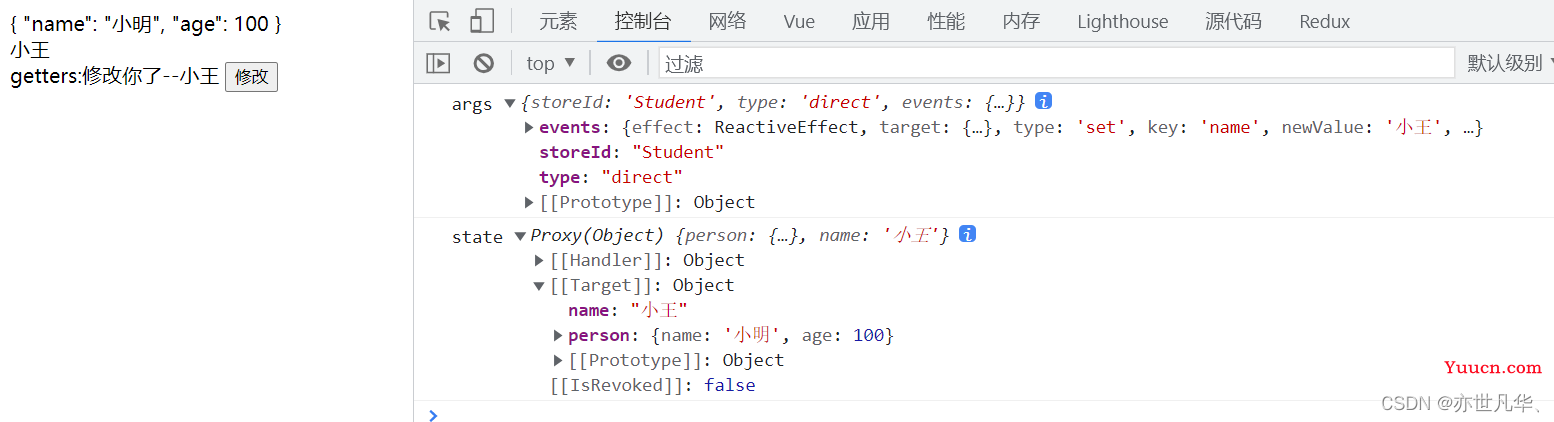
Task: Click the info badge beside args object
Action: (1043, 101)
